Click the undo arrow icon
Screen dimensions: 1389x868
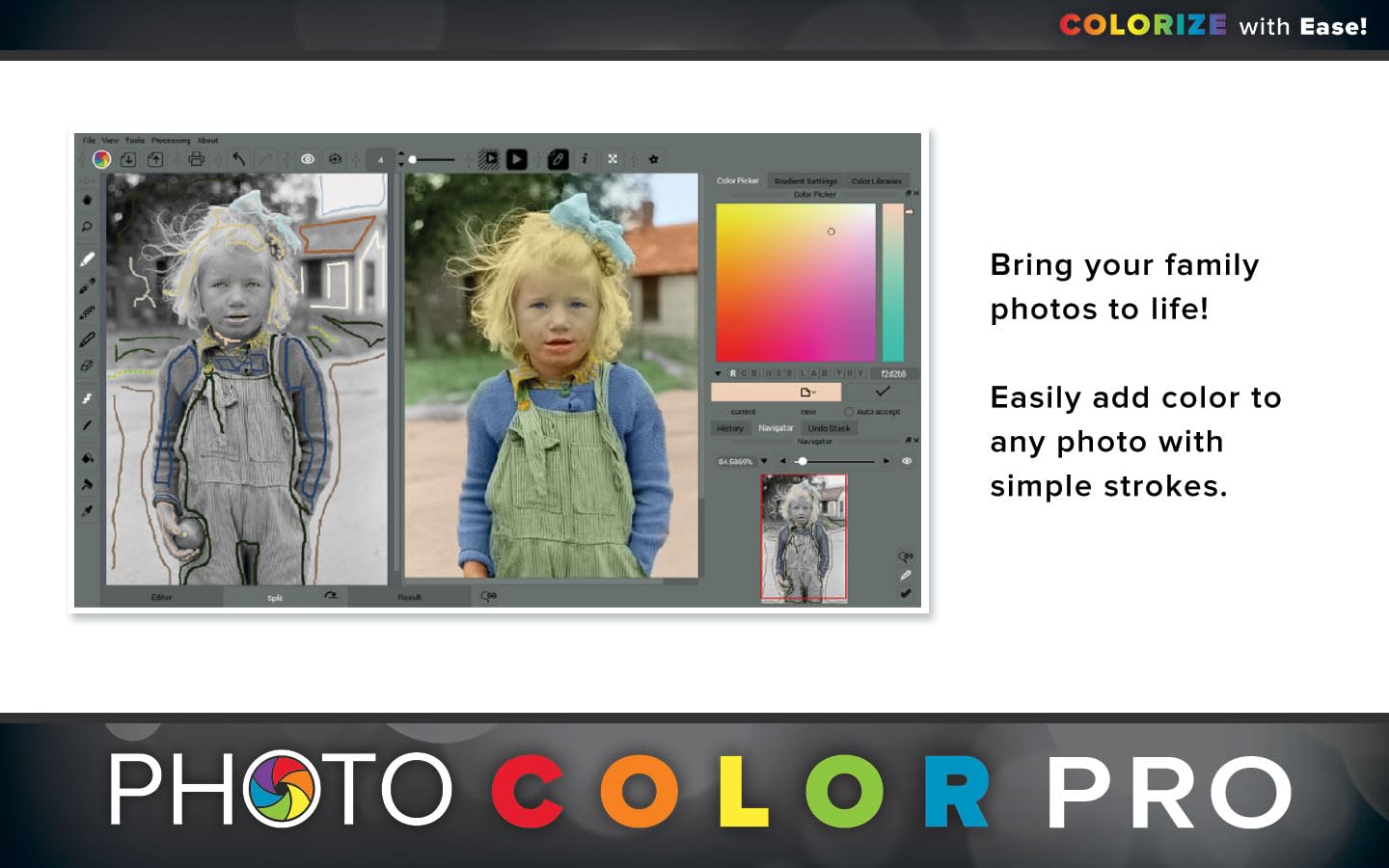pos(238,159)
